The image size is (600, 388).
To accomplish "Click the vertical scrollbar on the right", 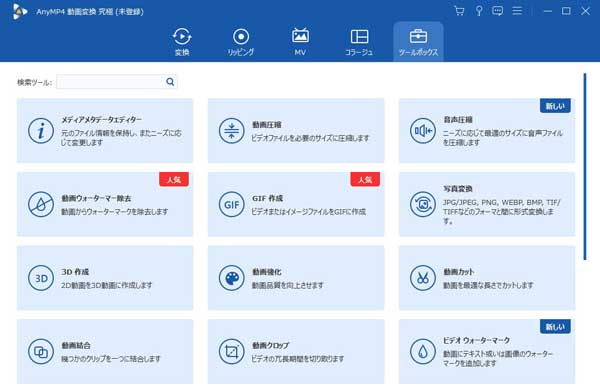I will click(x=585, y=167).
